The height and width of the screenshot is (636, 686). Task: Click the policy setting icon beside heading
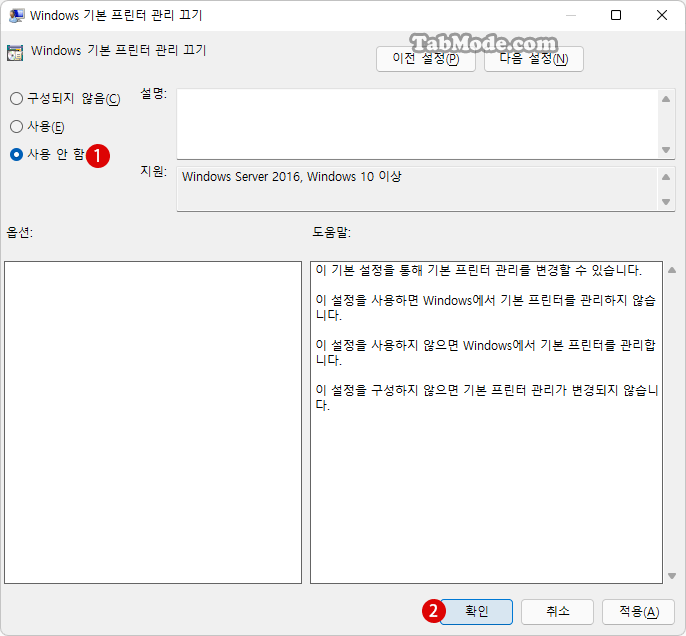click(x=15, y=52)
